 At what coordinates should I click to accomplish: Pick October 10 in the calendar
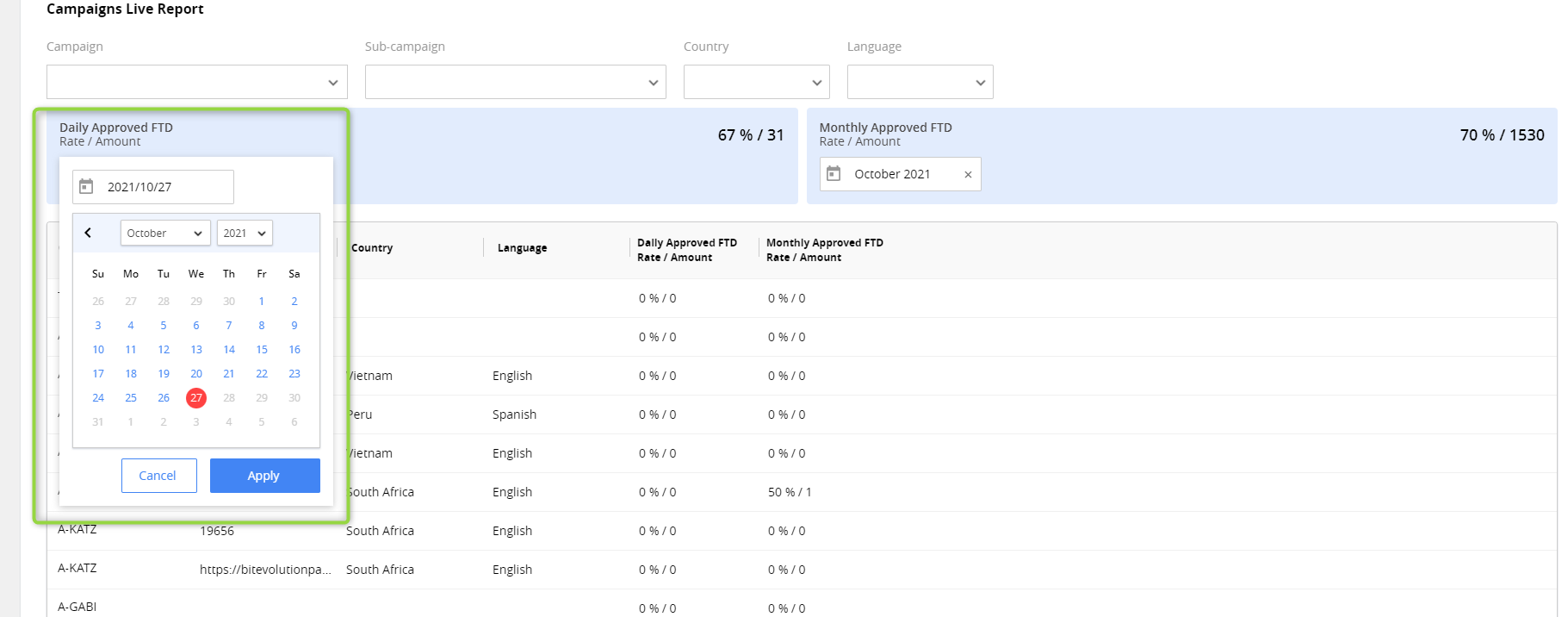click(x=98, y=350)
